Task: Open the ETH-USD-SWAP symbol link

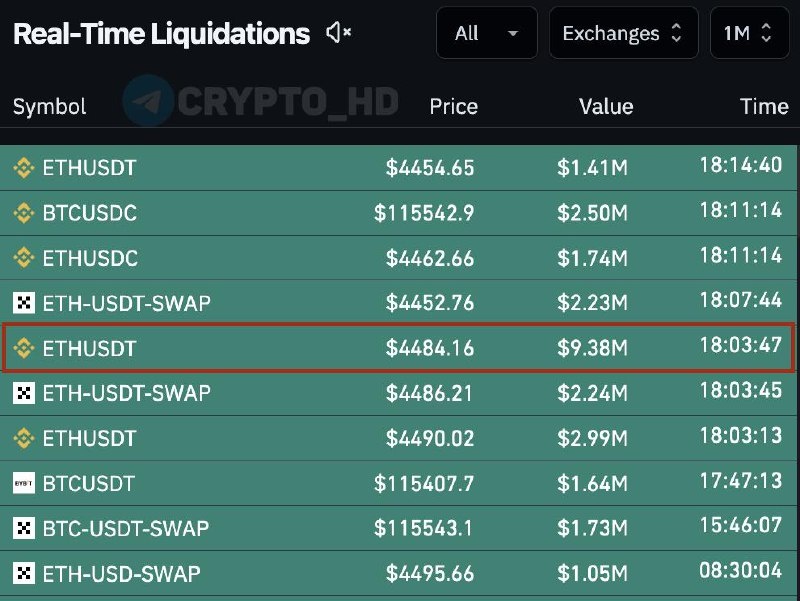Action: pos(121,574)
